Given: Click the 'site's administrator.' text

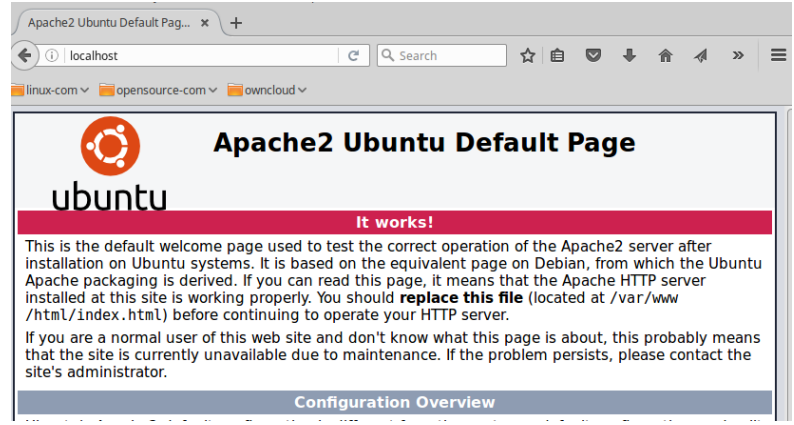Looking at the screenshot, I should tap(96, 372).
